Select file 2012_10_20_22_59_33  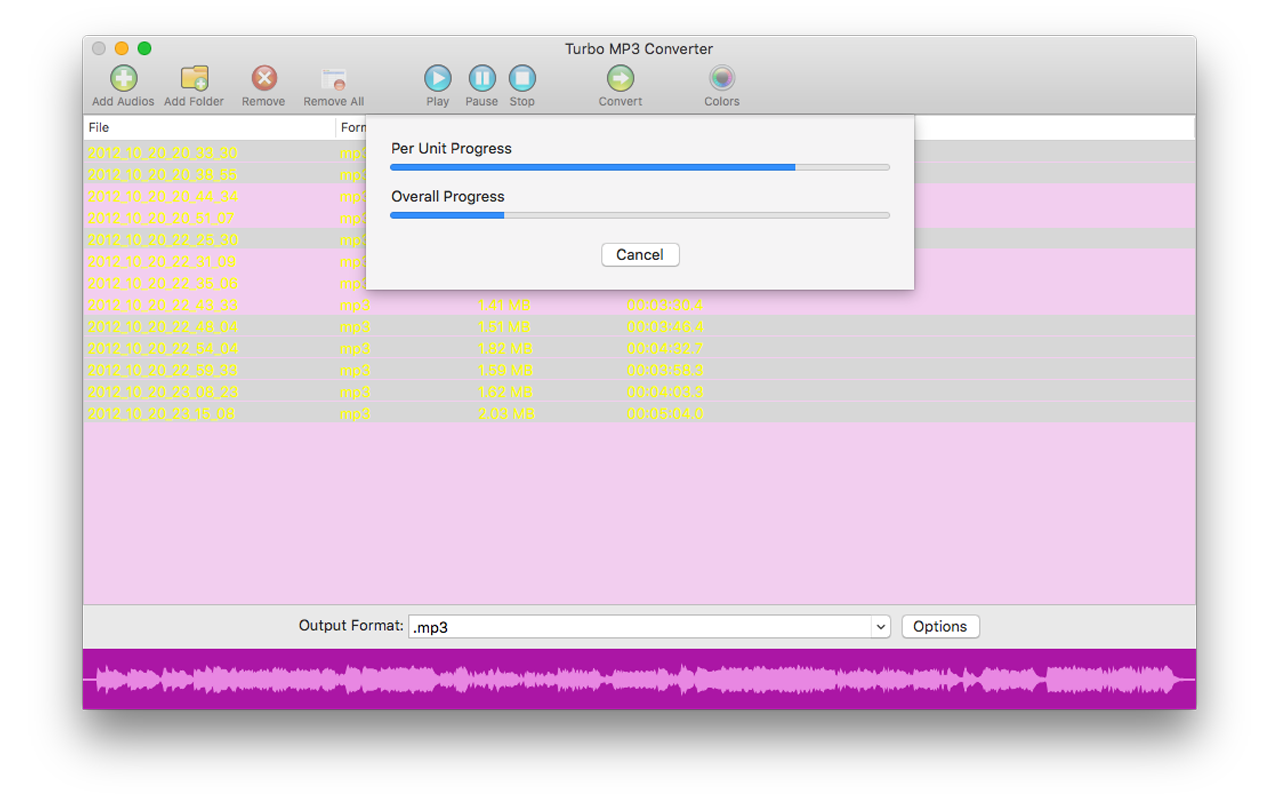pyautogui.click(x=163, y=370)
